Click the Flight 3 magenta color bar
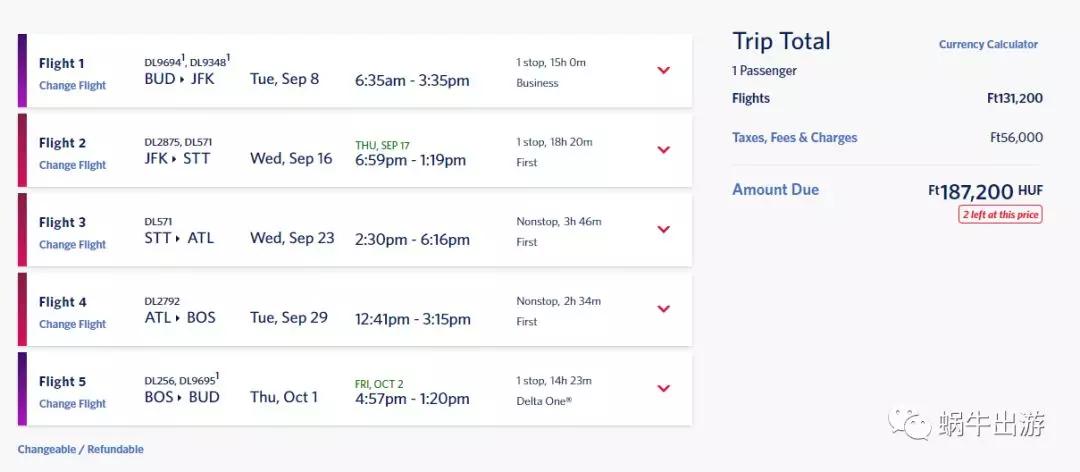This screenshot has width=1080, height=472. coord(22,230)
